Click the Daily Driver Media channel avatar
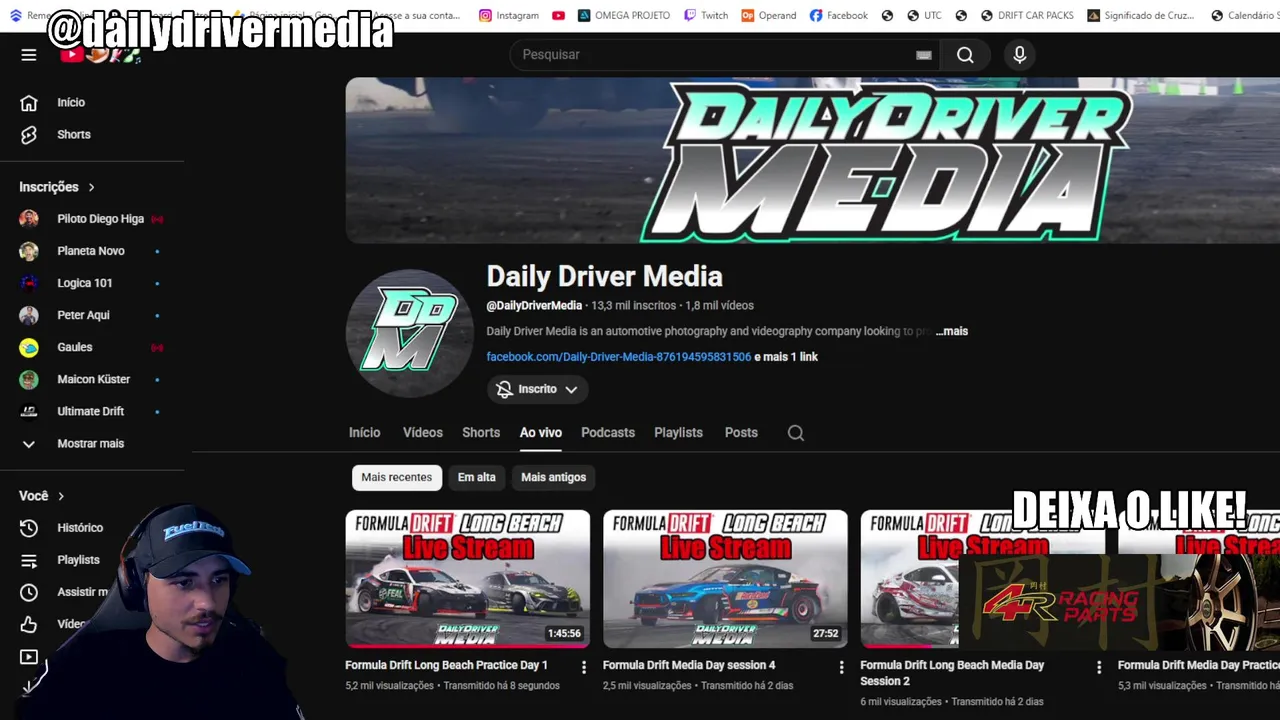The image size is (1280, 720). point(409,333)
